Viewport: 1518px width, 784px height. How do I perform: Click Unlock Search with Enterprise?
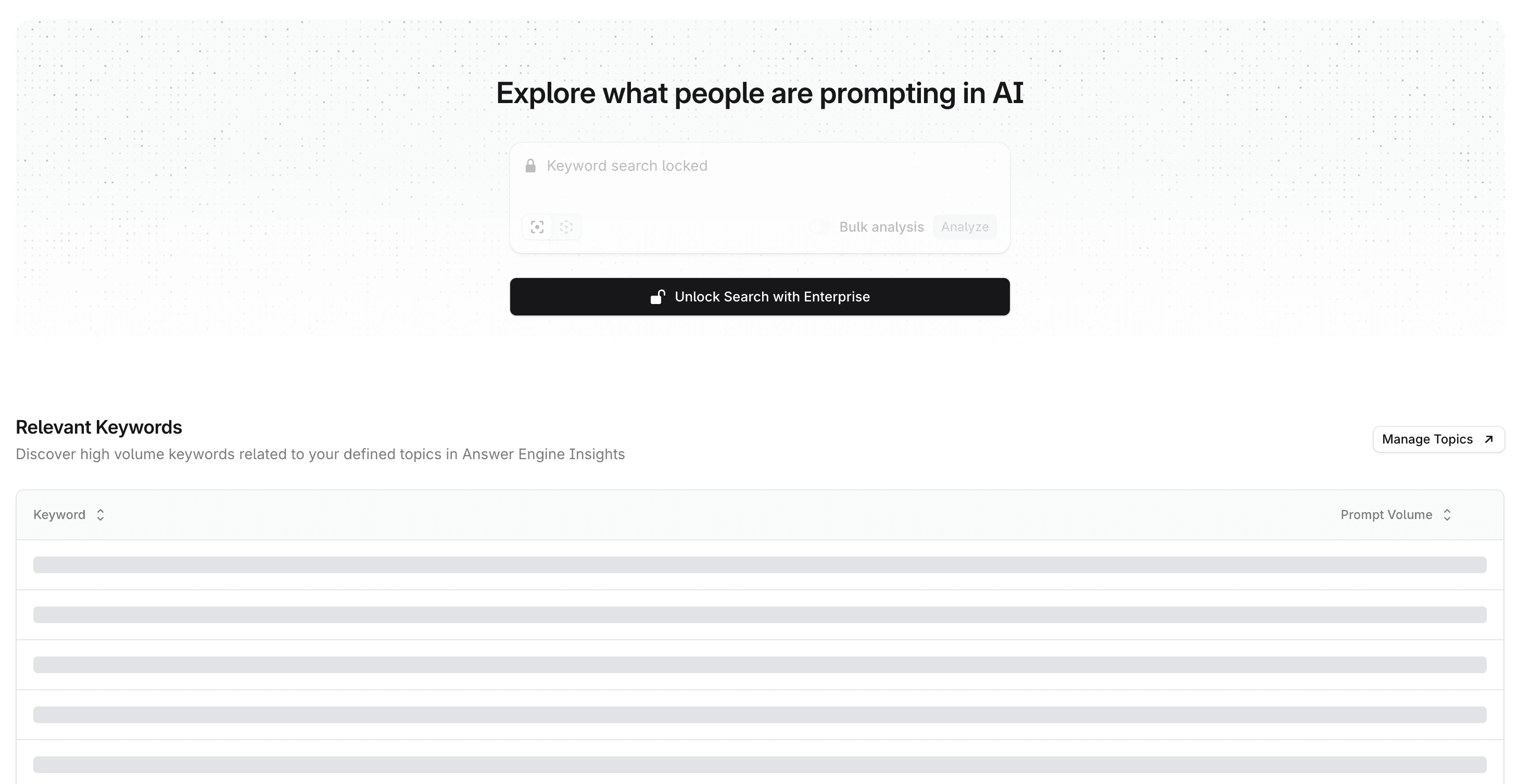click(759, 297)
